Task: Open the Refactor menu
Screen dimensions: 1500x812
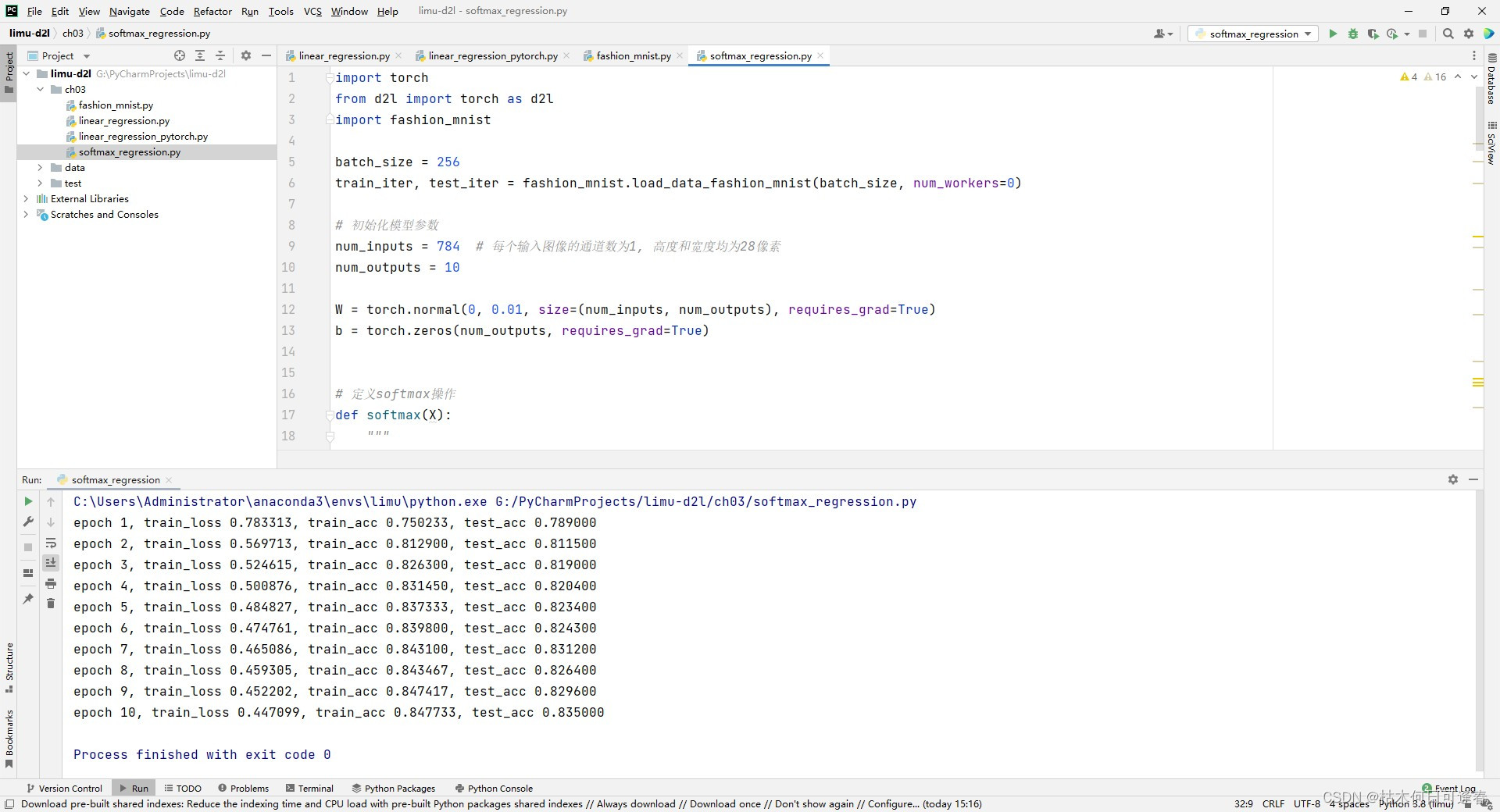Action: tap(212, 11)
